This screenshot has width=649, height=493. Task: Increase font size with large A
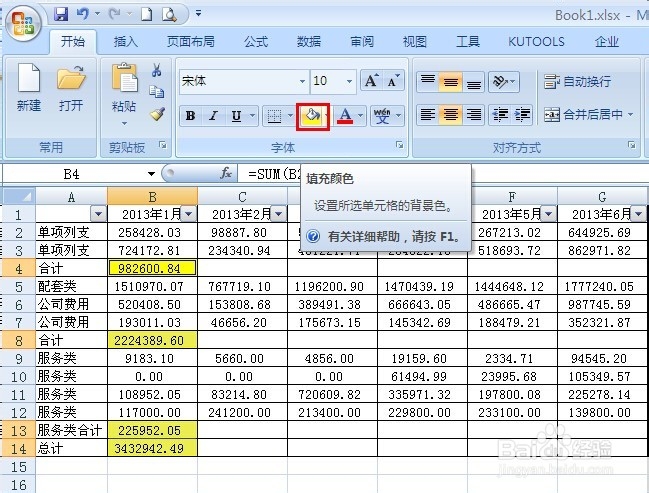tap(371, 80)
